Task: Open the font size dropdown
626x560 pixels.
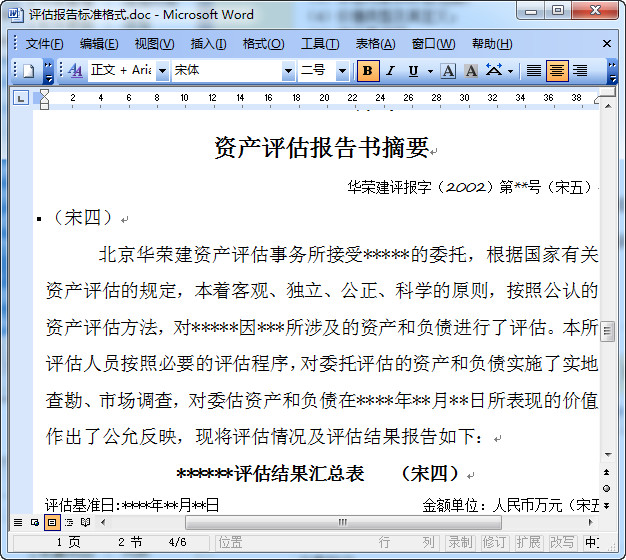Action: coord(342,71)
